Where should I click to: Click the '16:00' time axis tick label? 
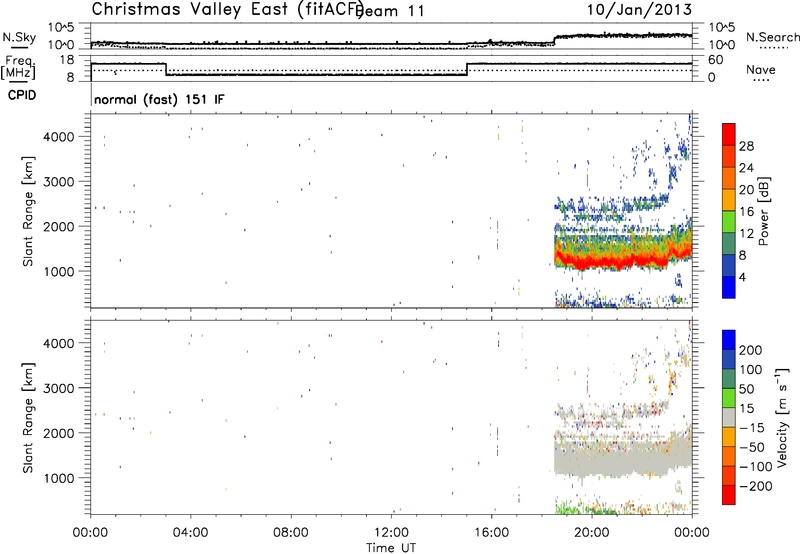click(x=491, y=533)
